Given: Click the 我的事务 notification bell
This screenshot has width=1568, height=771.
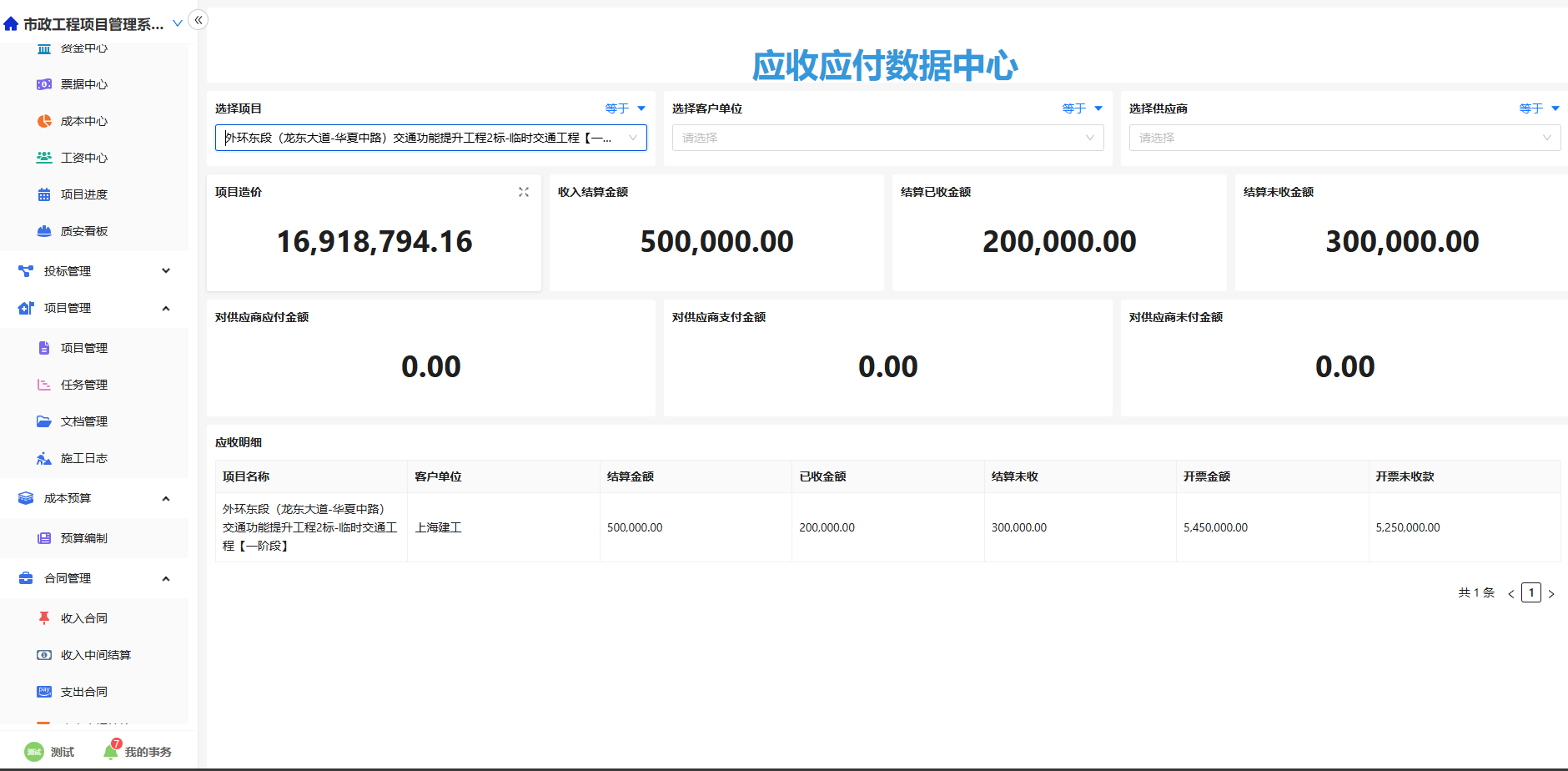Looking at the screenshot, I should pos(111,751).
